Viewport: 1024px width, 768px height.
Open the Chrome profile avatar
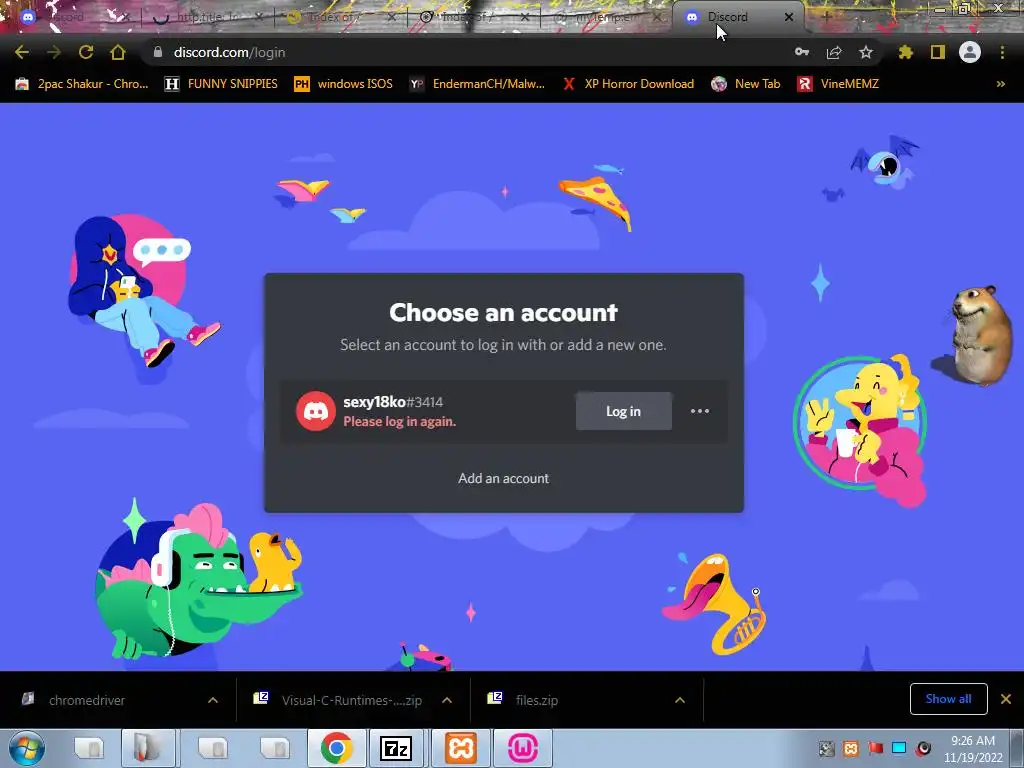tap(970, 52)
